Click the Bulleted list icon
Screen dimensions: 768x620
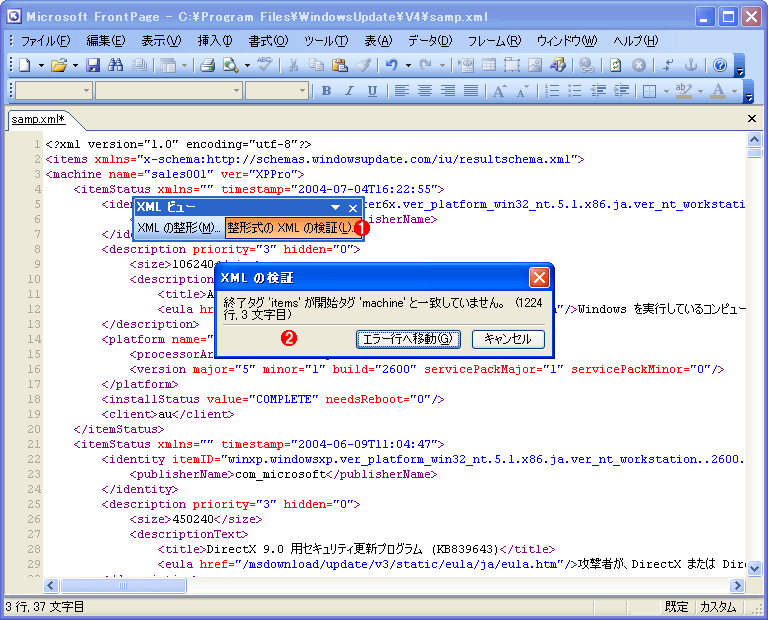click(575, 91)
